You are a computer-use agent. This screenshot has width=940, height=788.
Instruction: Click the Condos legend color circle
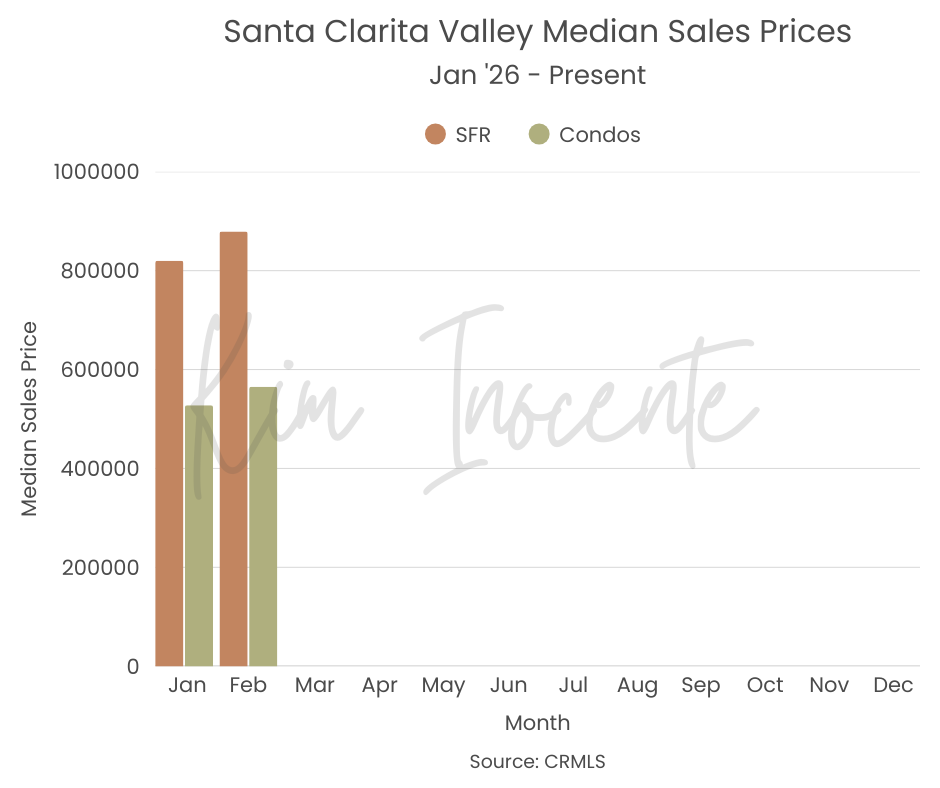[539, 134]
